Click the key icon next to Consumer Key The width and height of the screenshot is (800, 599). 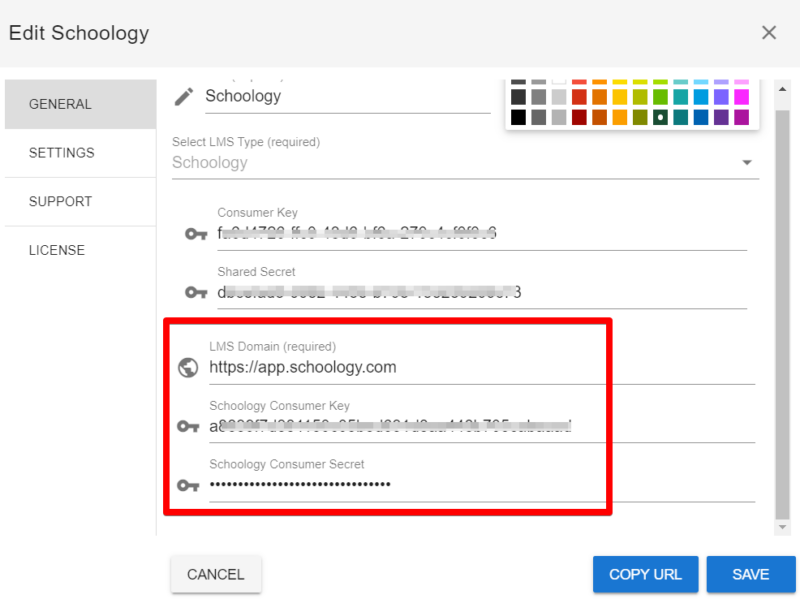pos(196,234)
